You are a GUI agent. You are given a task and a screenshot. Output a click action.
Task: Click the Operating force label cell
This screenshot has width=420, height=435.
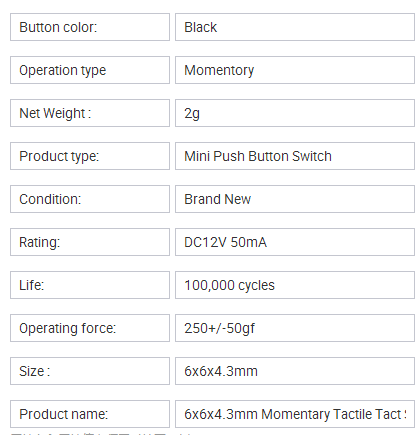tap(90, 328)
